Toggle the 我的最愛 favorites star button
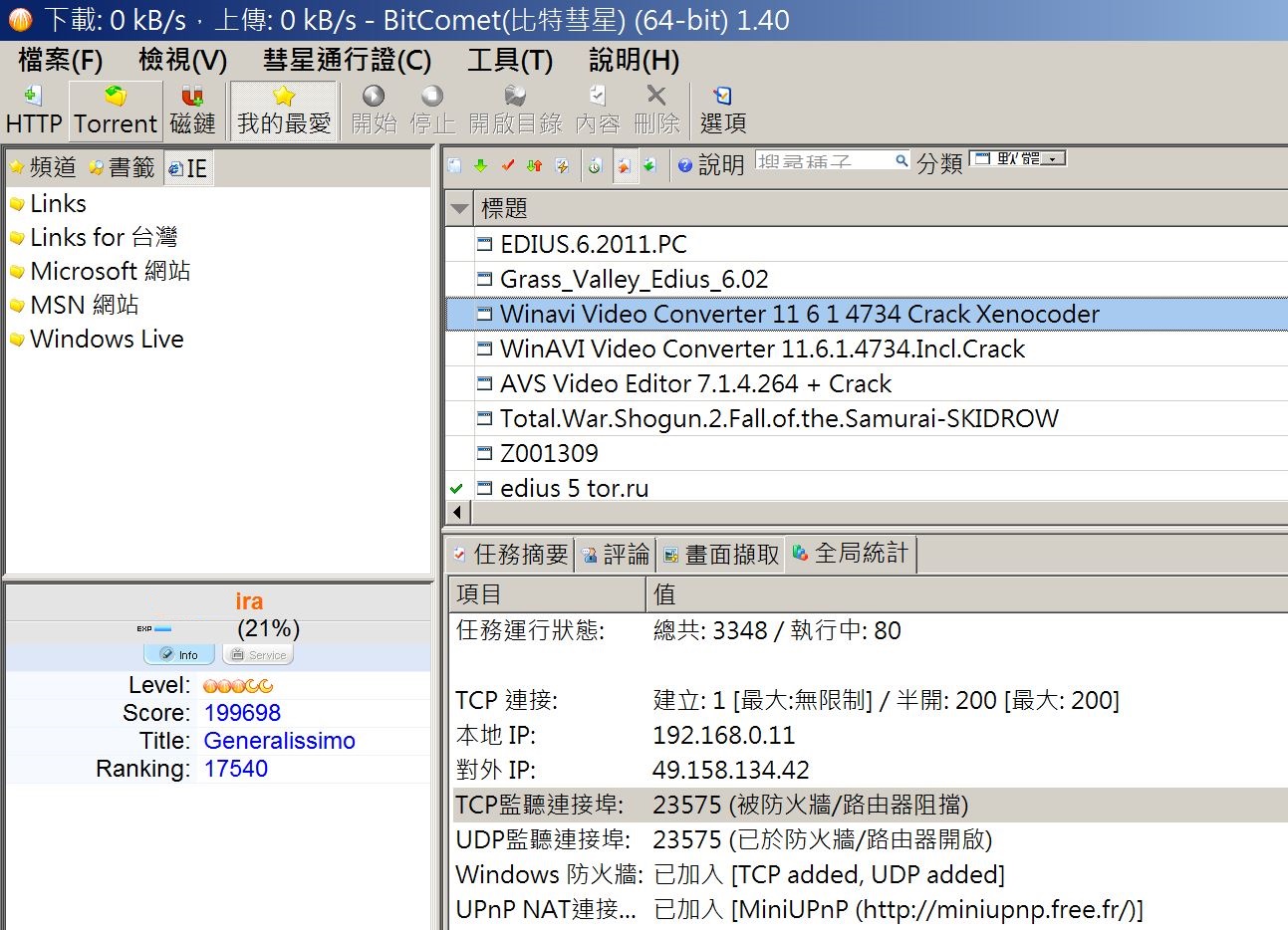 (x=284, y=110)
